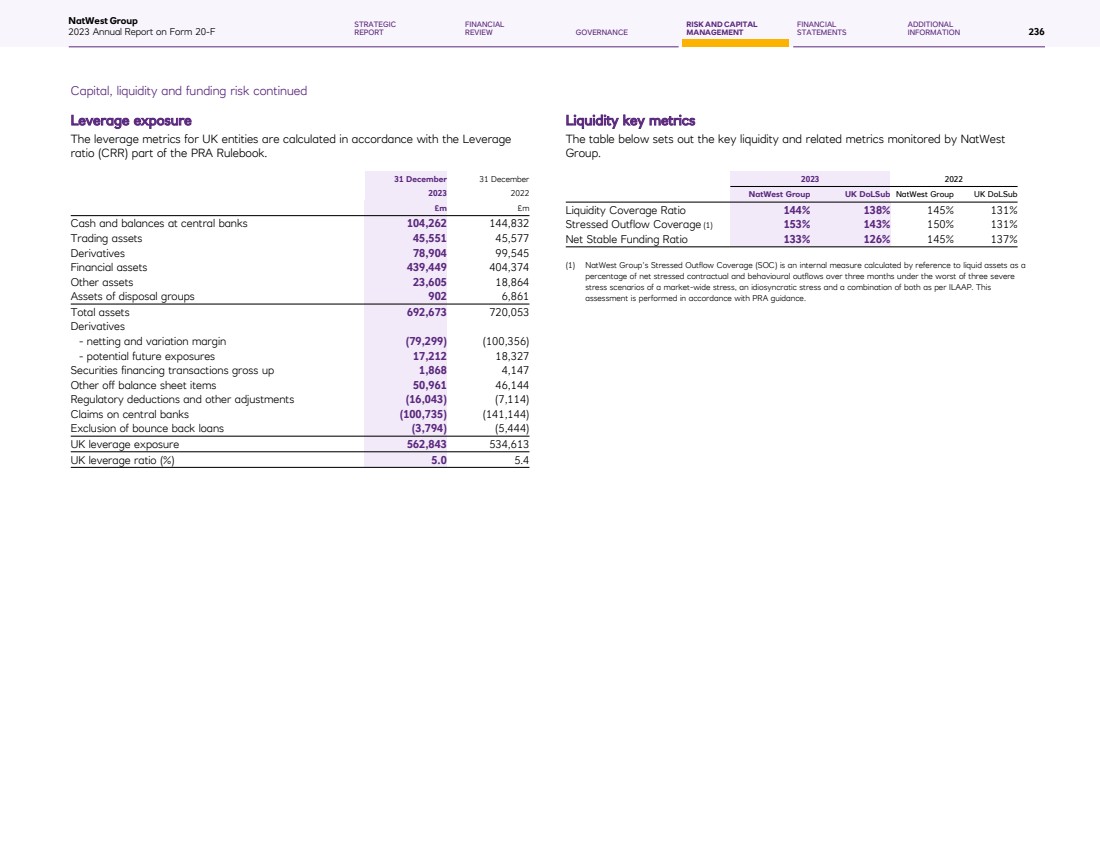Click the footnote text about Stressed Outflow Coverage

pyautogui.click(x=800, y=281)
